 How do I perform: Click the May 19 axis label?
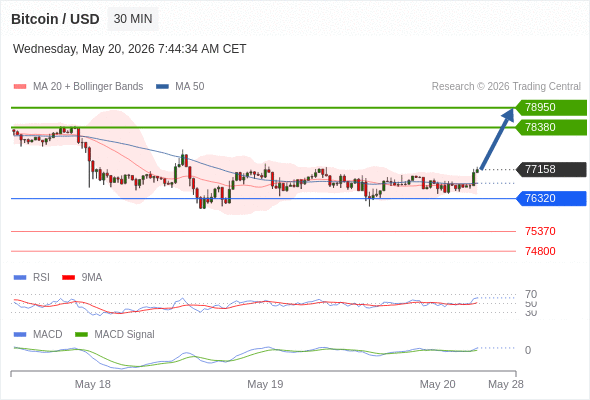[265, 384]
